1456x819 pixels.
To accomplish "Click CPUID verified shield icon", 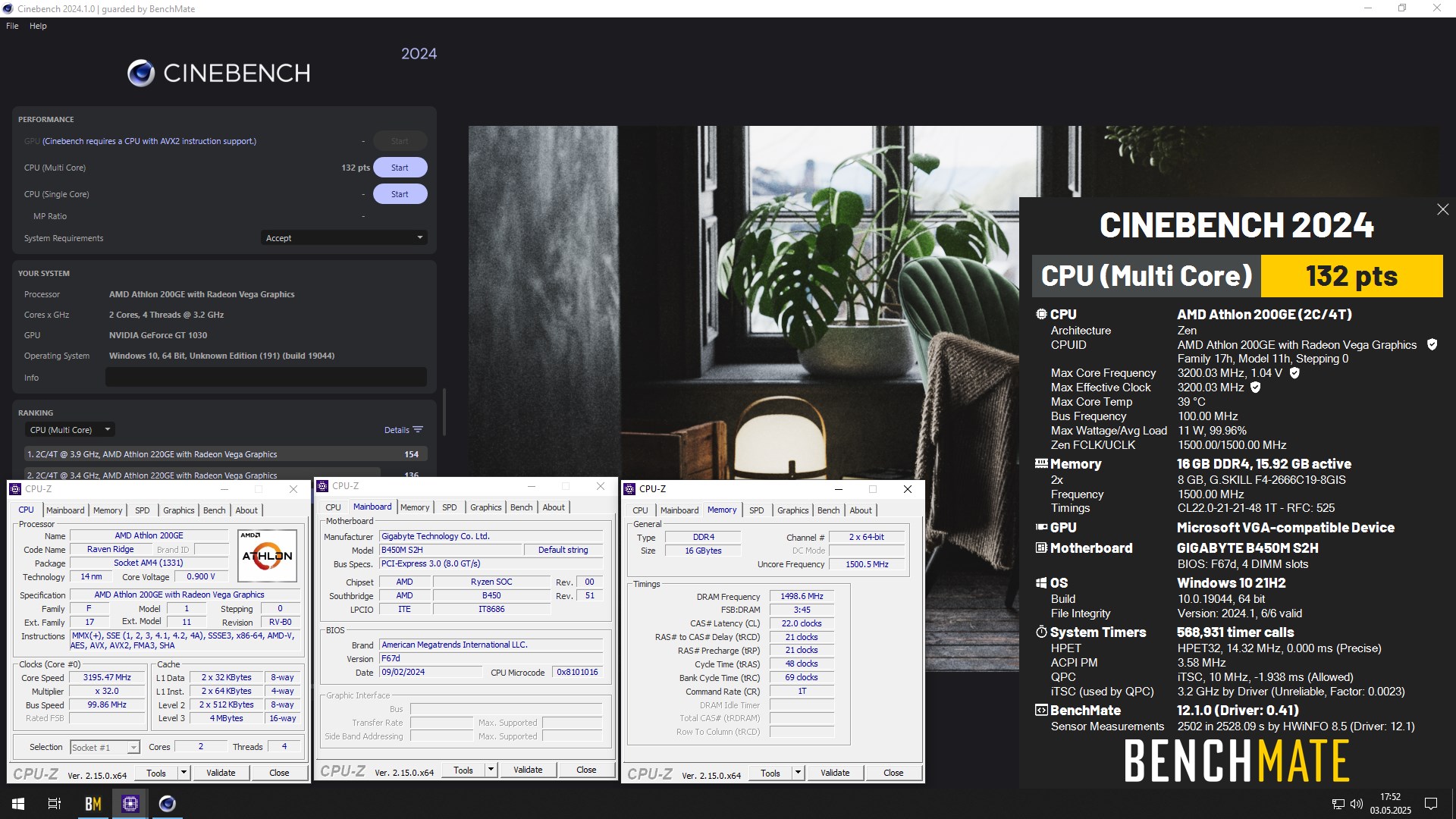I will click(x=1432, y=344).
